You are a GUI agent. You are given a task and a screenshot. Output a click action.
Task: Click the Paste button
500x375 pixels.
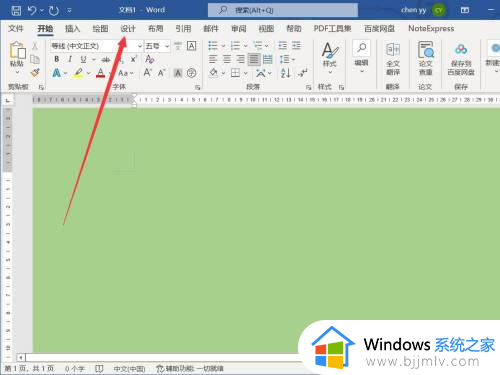point(17,58)
